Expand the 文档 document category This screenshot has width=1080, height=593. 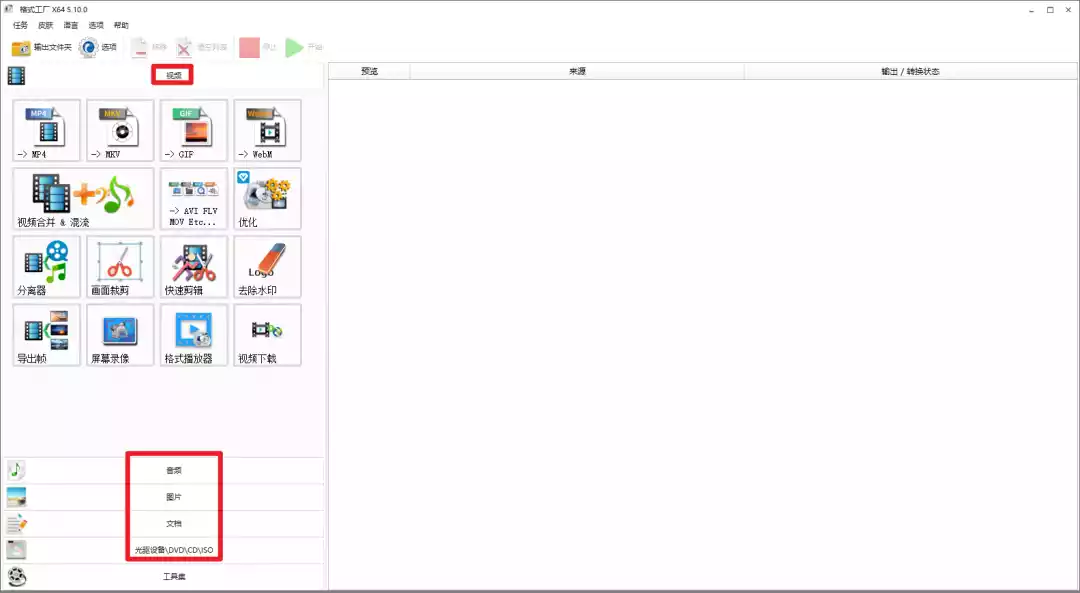coord(163,523)
